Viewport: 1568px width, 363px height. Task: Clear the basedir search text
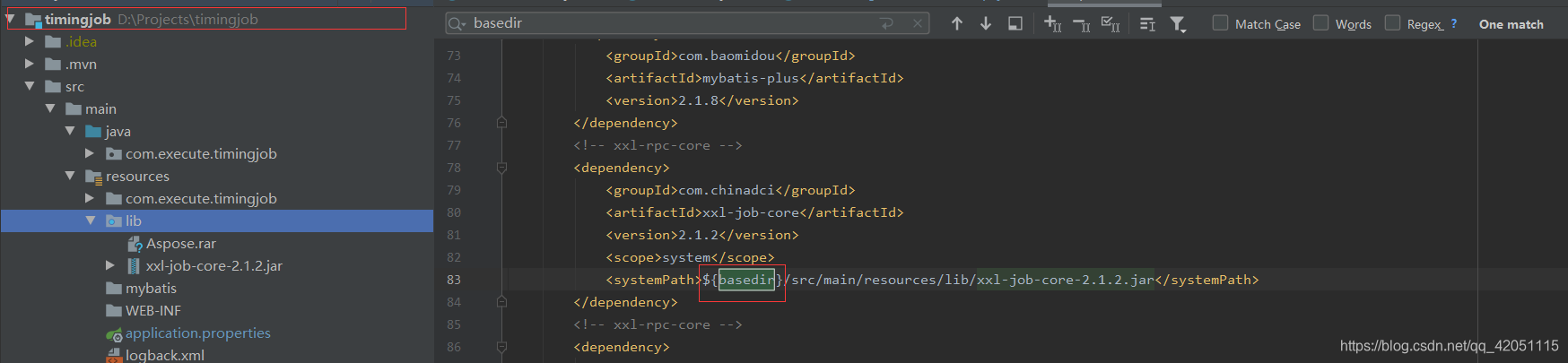click(918, 23)
